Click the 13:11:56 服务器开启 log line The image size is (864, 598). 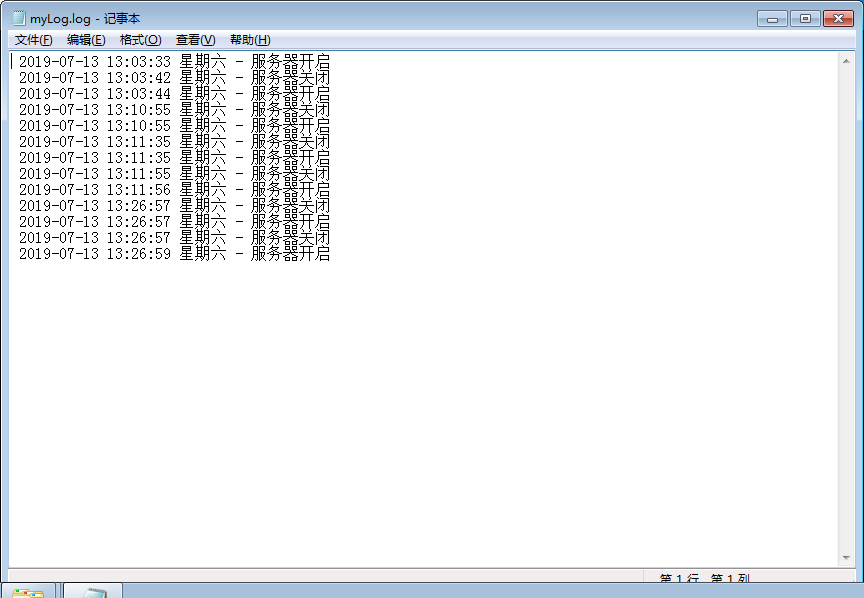[x=174, y=189]
